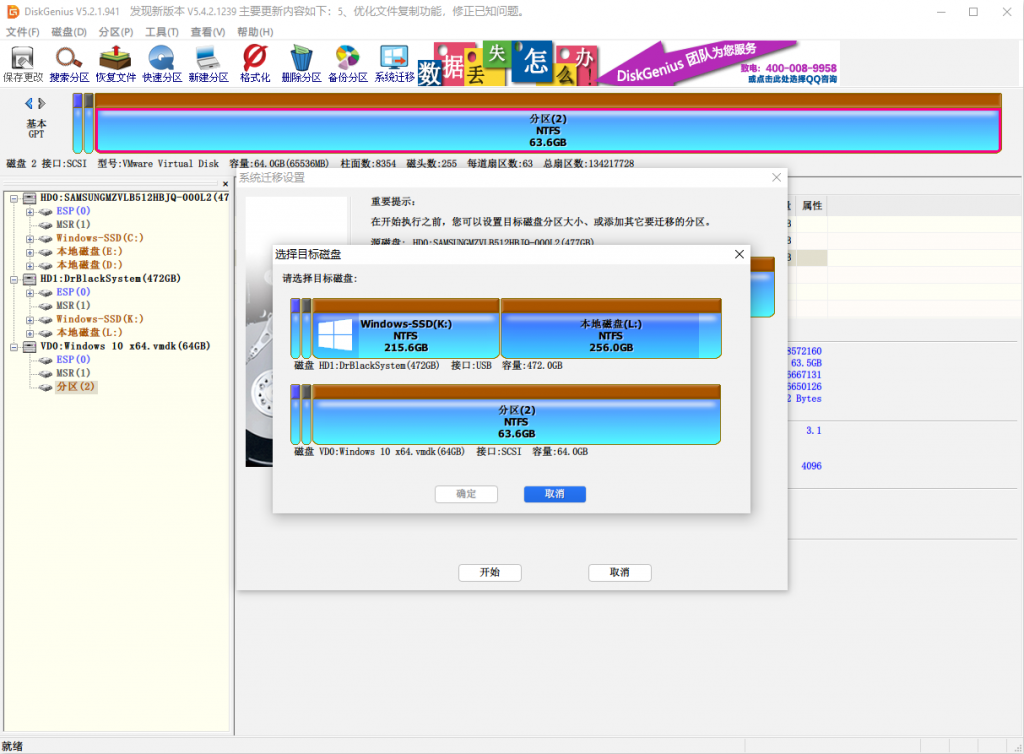
Task: Select 分区(2) in the disk tree
Action: [x=75, y=386]
